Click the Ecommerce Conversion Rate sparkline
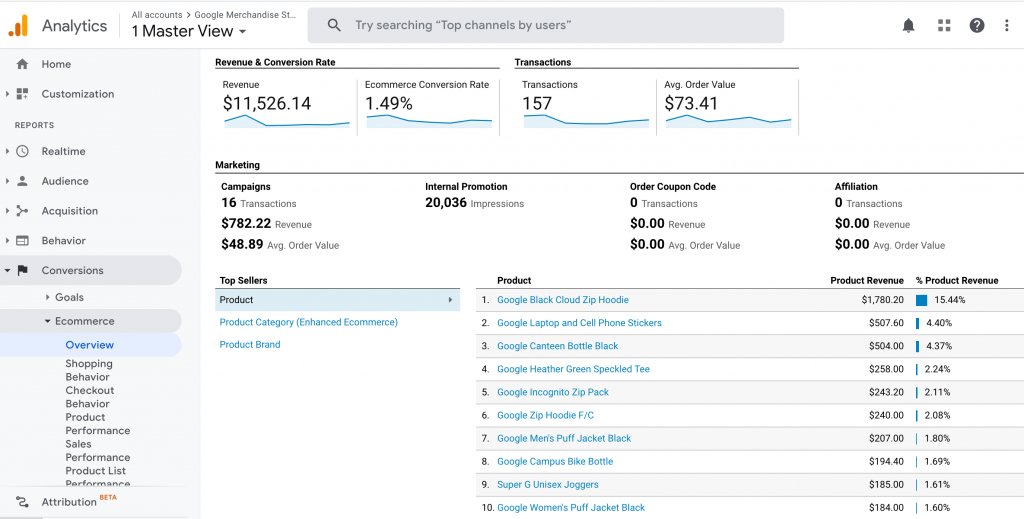Viewport: 1024px width, 519px height. 429,121
